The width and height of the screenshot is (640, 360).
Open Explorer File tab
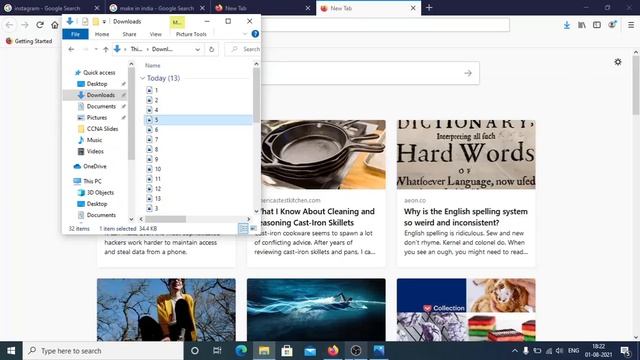[75, 34]
